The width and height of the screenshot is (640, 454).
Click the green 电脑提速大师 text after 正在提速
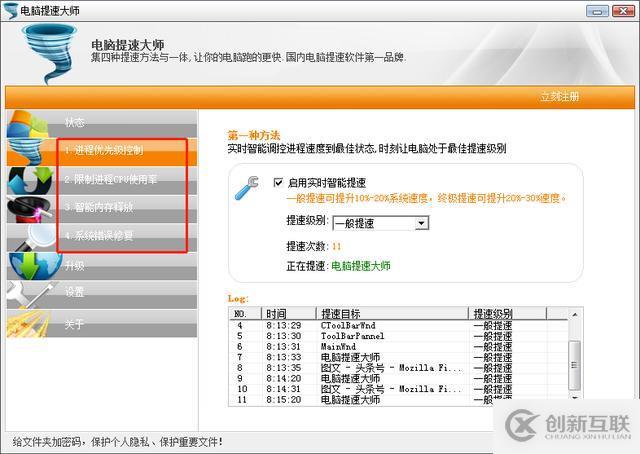point(361,266)
